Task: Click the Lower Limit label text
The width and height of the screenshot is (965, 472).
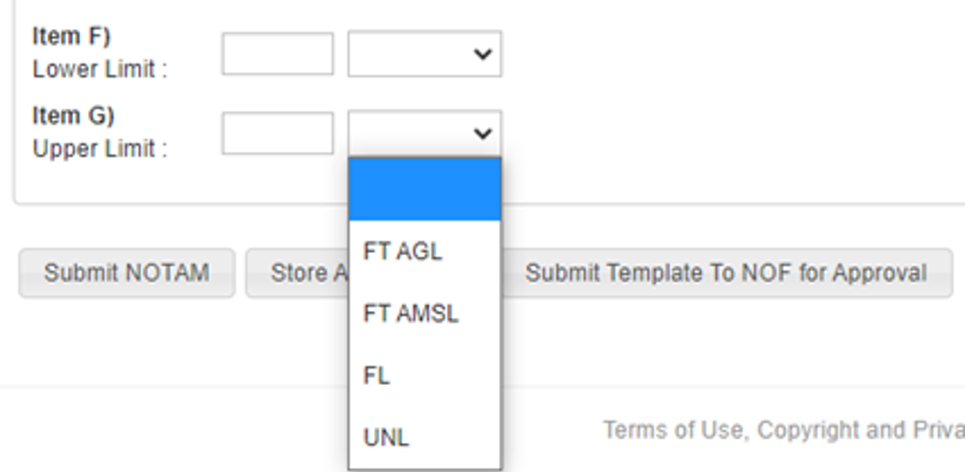Action: (100, 70)
